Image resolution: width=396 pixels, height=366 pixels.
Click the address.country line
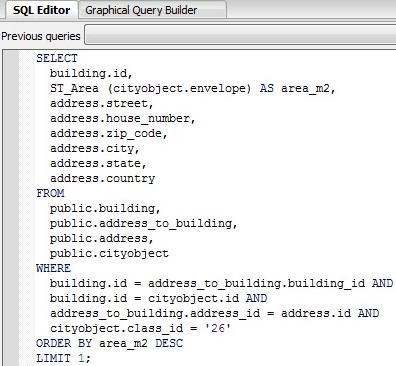pos(103,178)
